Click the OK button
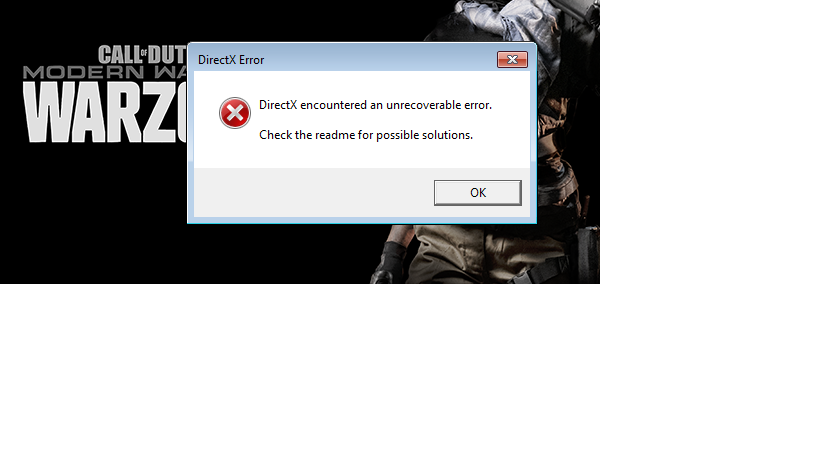The height and width of the screenshot is (460, 819). [477, 193]
